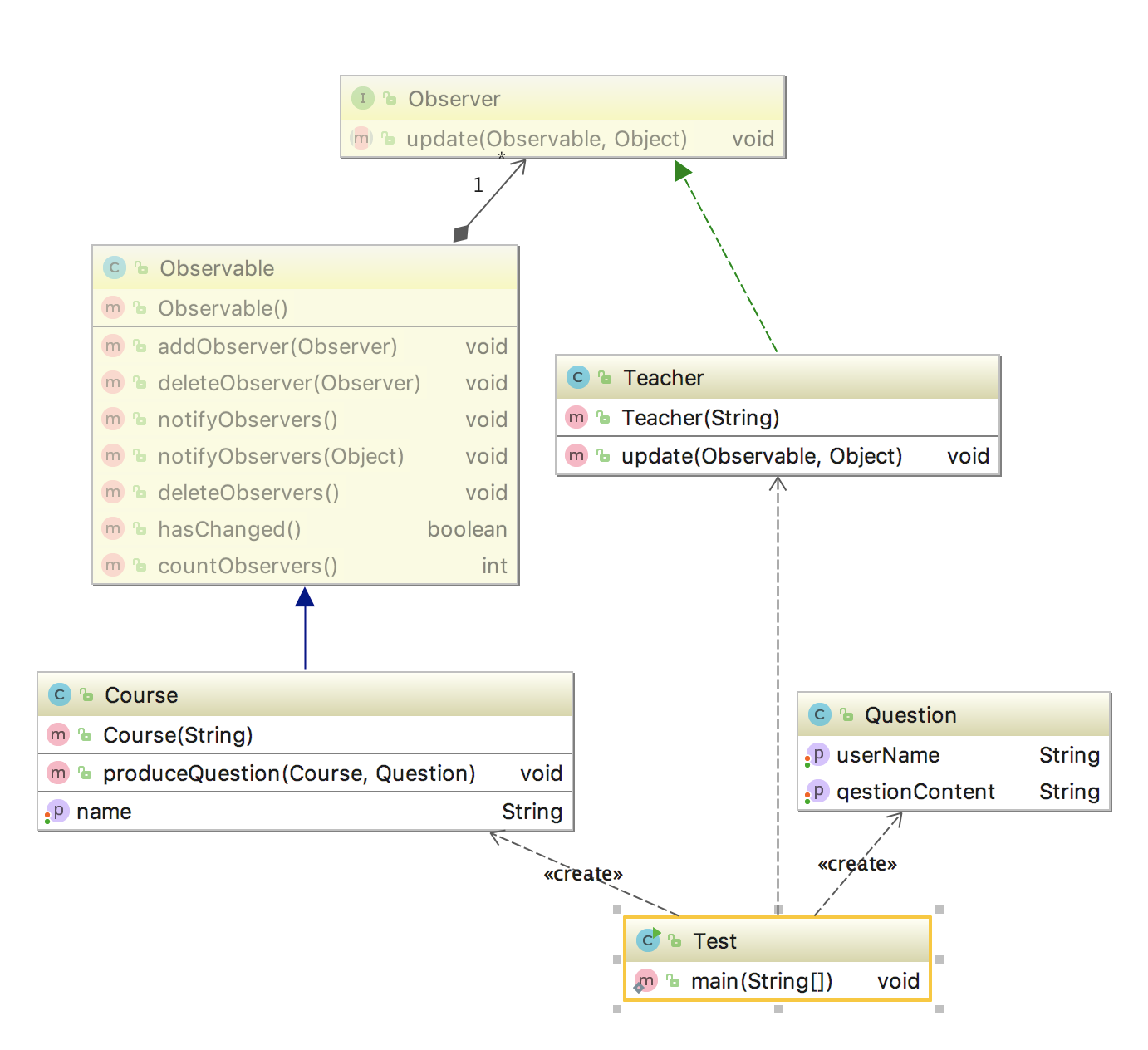Click the Teacher(String) constructor text

[700, 418]
